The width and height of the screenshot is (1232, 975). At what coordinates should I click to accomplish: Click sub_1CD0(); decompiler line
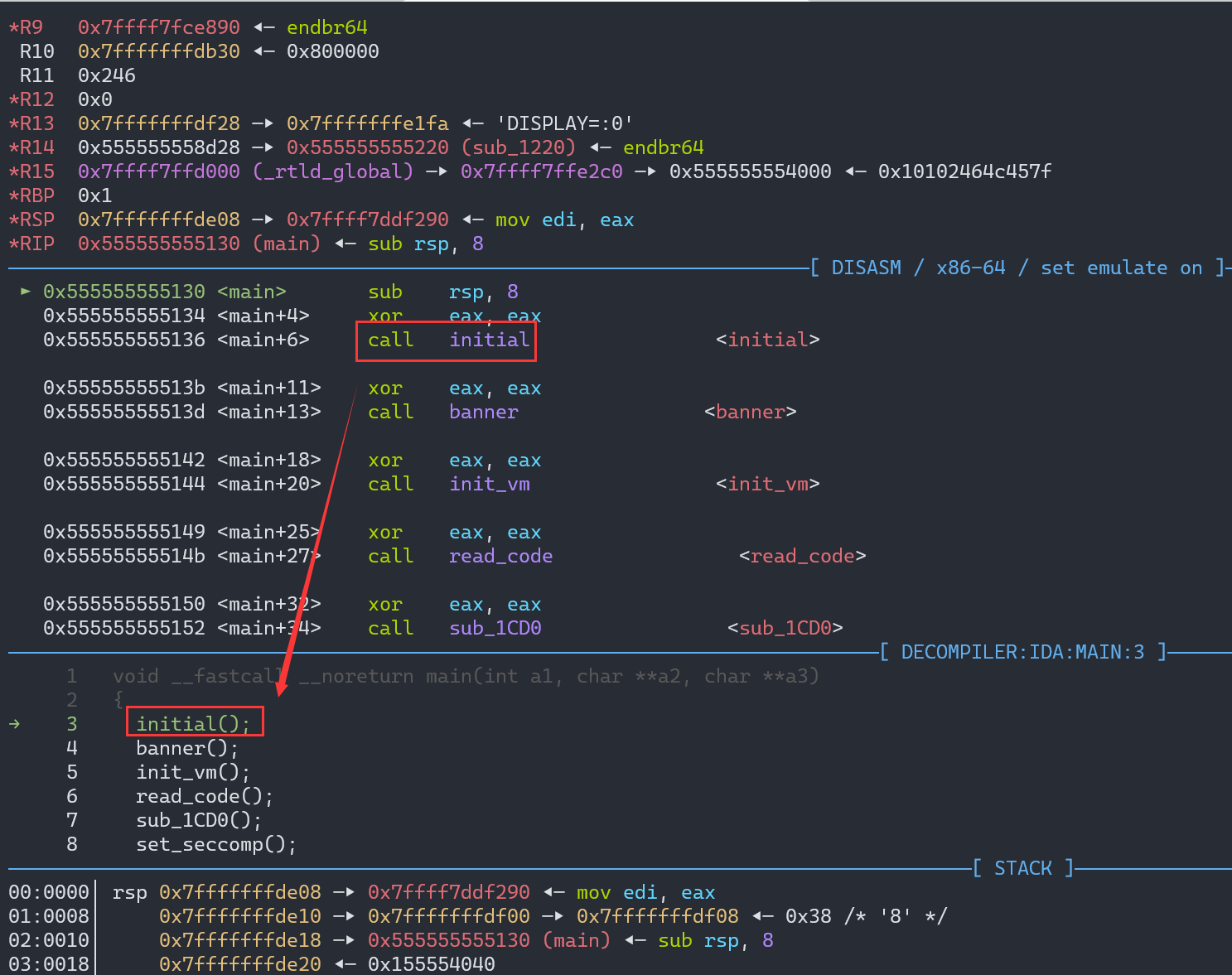tap(199, 820)
